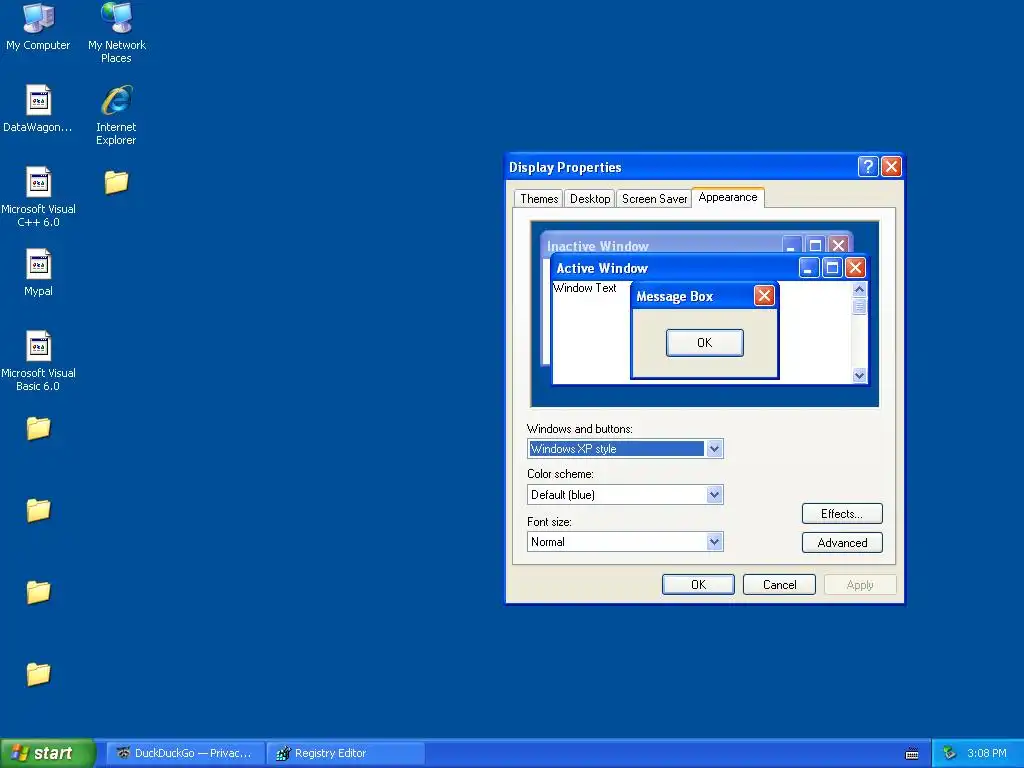Image resolution: width=1024 pixels, height=768 pixels.
Task: Select the Microsoft Visual Basic 6.0 icon
Action: [x=38, y=360]
